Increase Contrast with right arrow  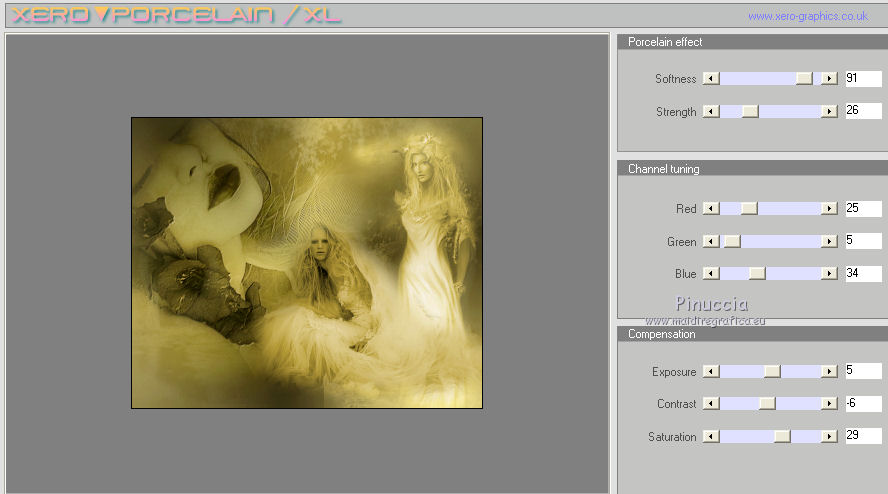[x=829, y=403]
